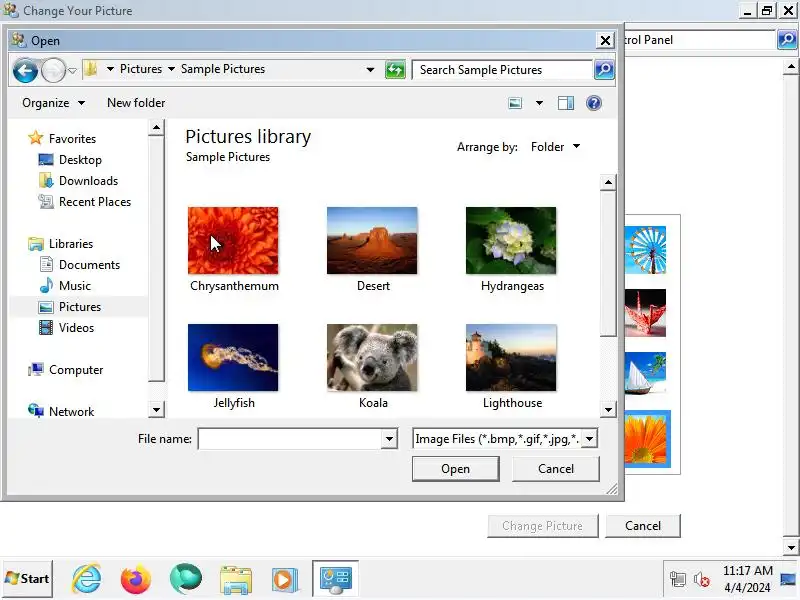Click the Favorites star icon
This screenshot has height=600, width=800.
click(36, 138)
